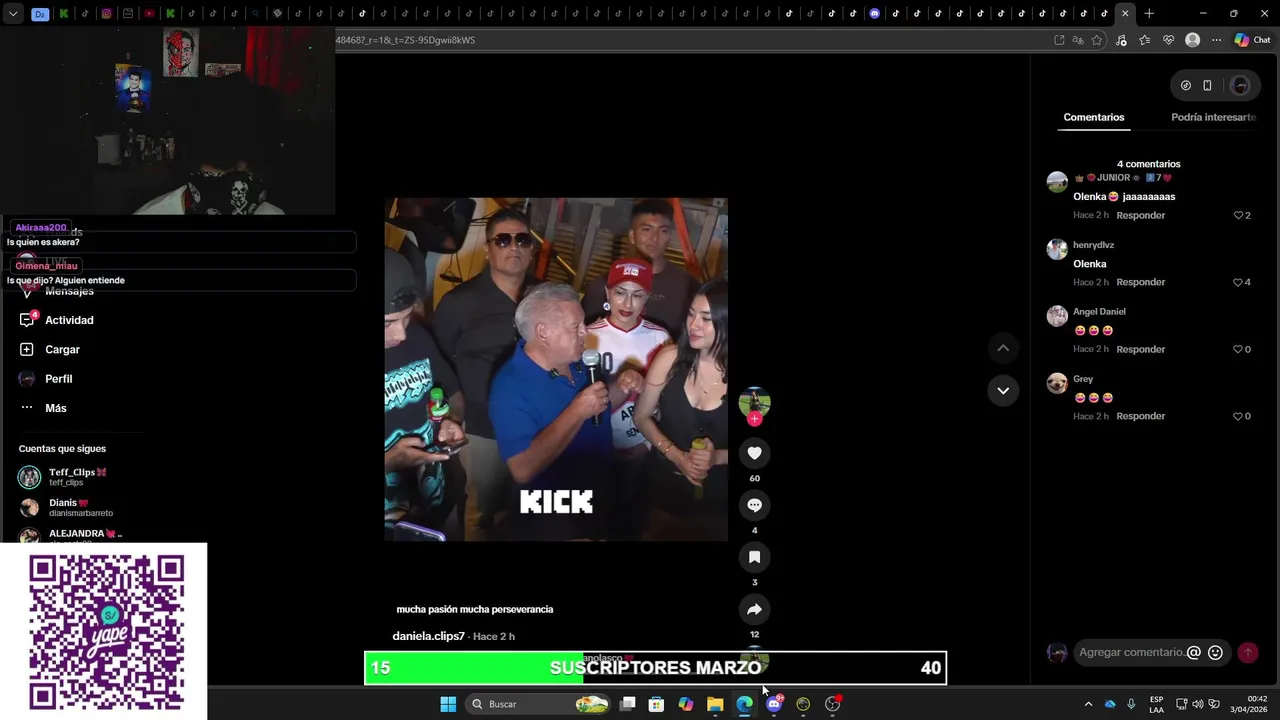
Task: Open File Explorer from taskbar
Action: tap(715, 704)
